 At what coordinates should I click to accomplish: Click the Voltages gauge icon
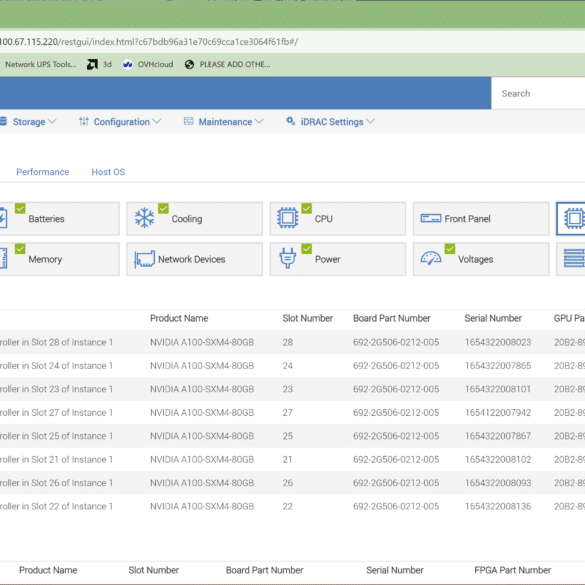tap(431, 258)
